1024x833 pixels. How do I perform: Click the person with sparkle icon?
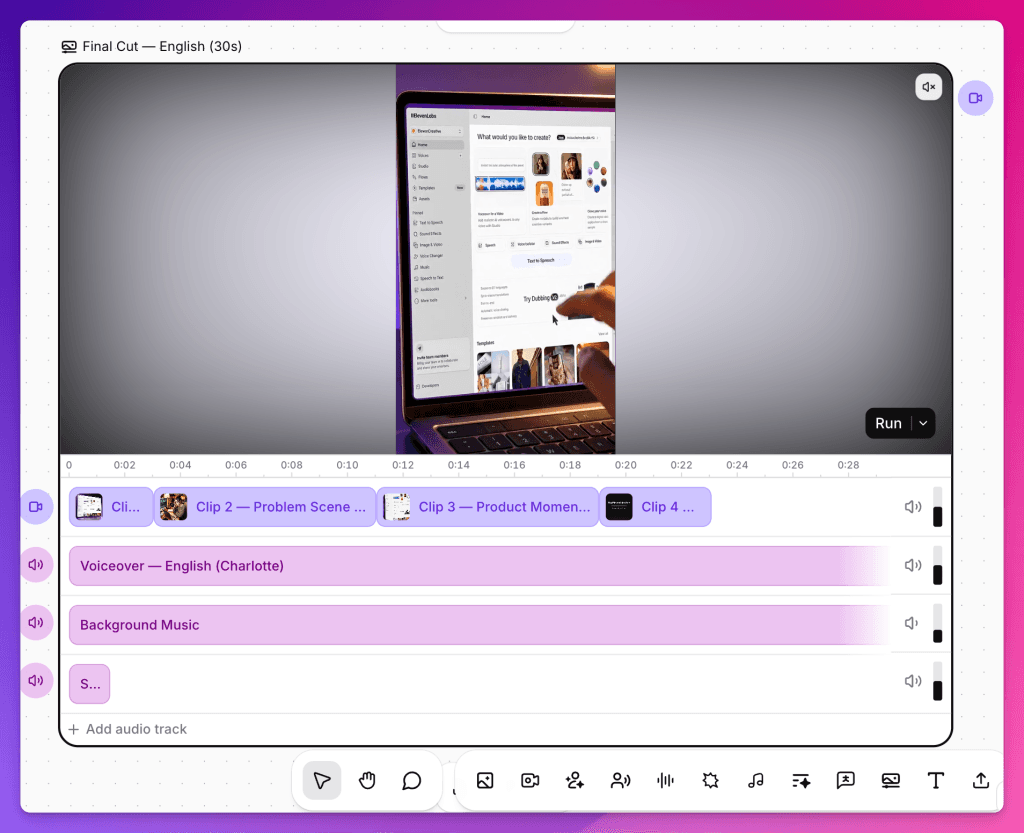pos(575,780)
